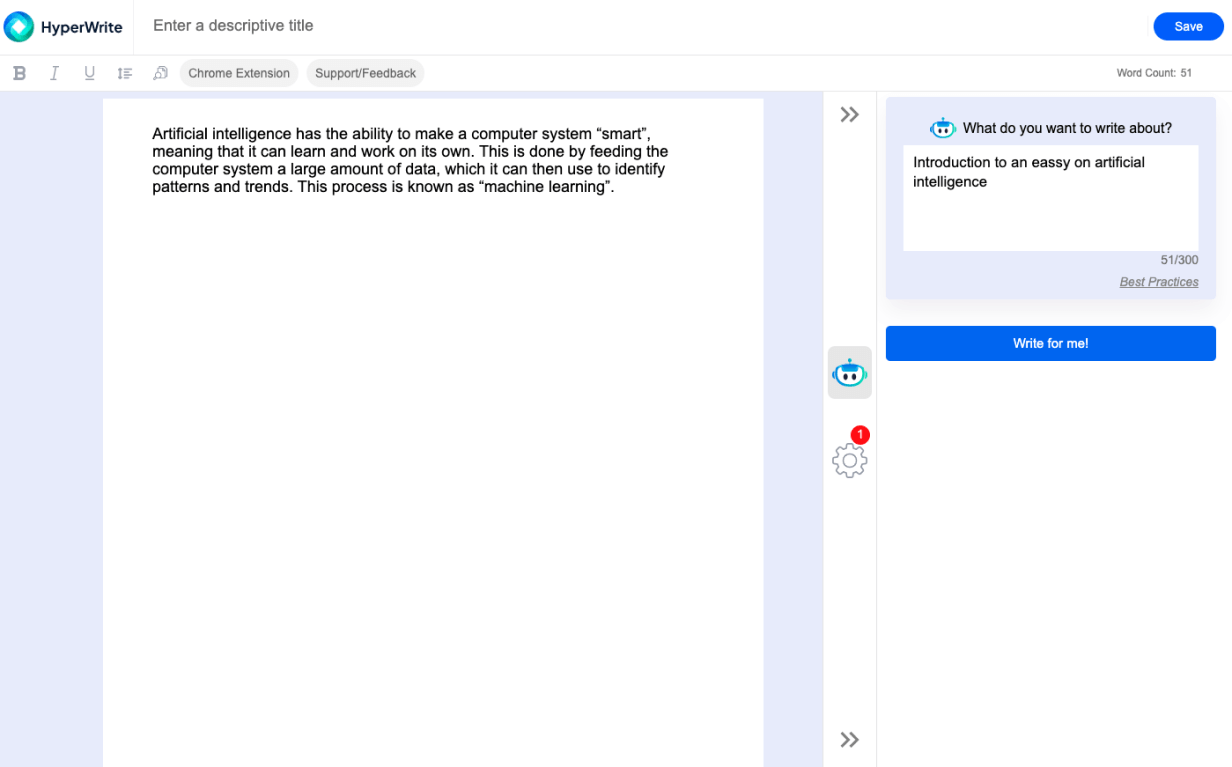
Task: Select the robot assistant sidebar icon
Action: click(x=849, y=373)
